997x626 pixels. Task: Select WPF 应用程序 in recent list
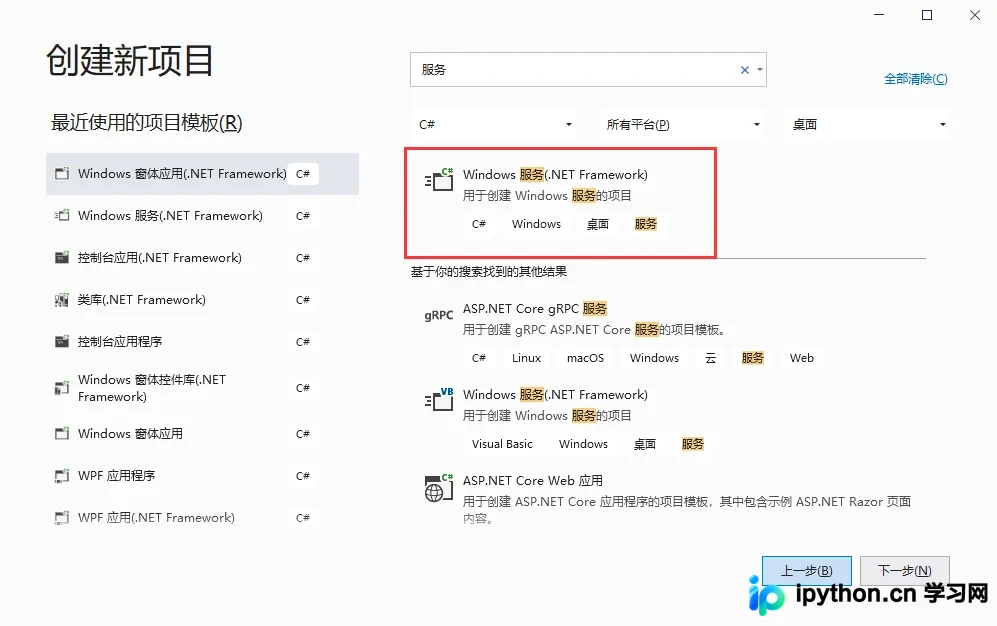202,475
